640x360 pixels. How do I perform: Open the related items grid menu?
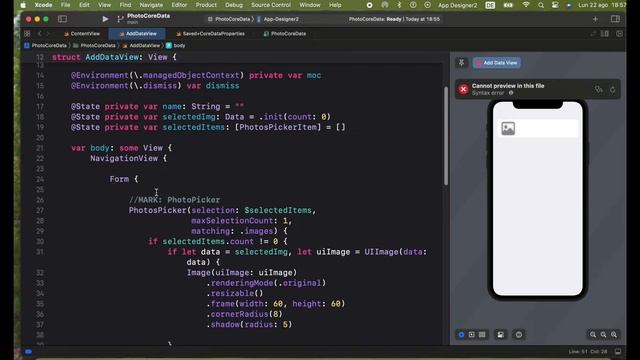tap(27, 33)
